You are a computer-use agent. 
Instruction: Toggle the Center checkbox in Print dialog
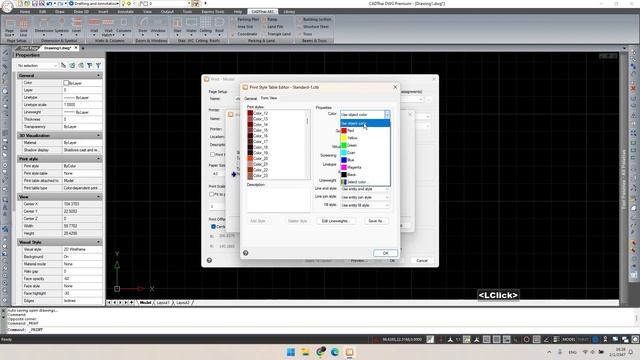[213, 226]
